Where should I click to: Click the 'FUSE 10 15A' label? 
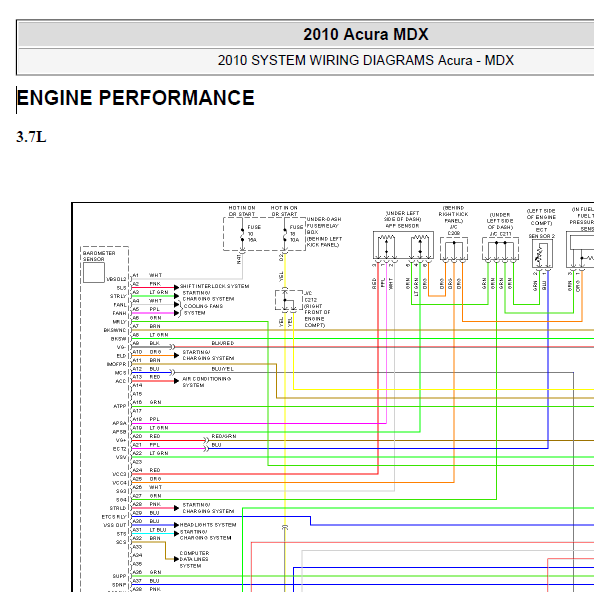point(254,233)
